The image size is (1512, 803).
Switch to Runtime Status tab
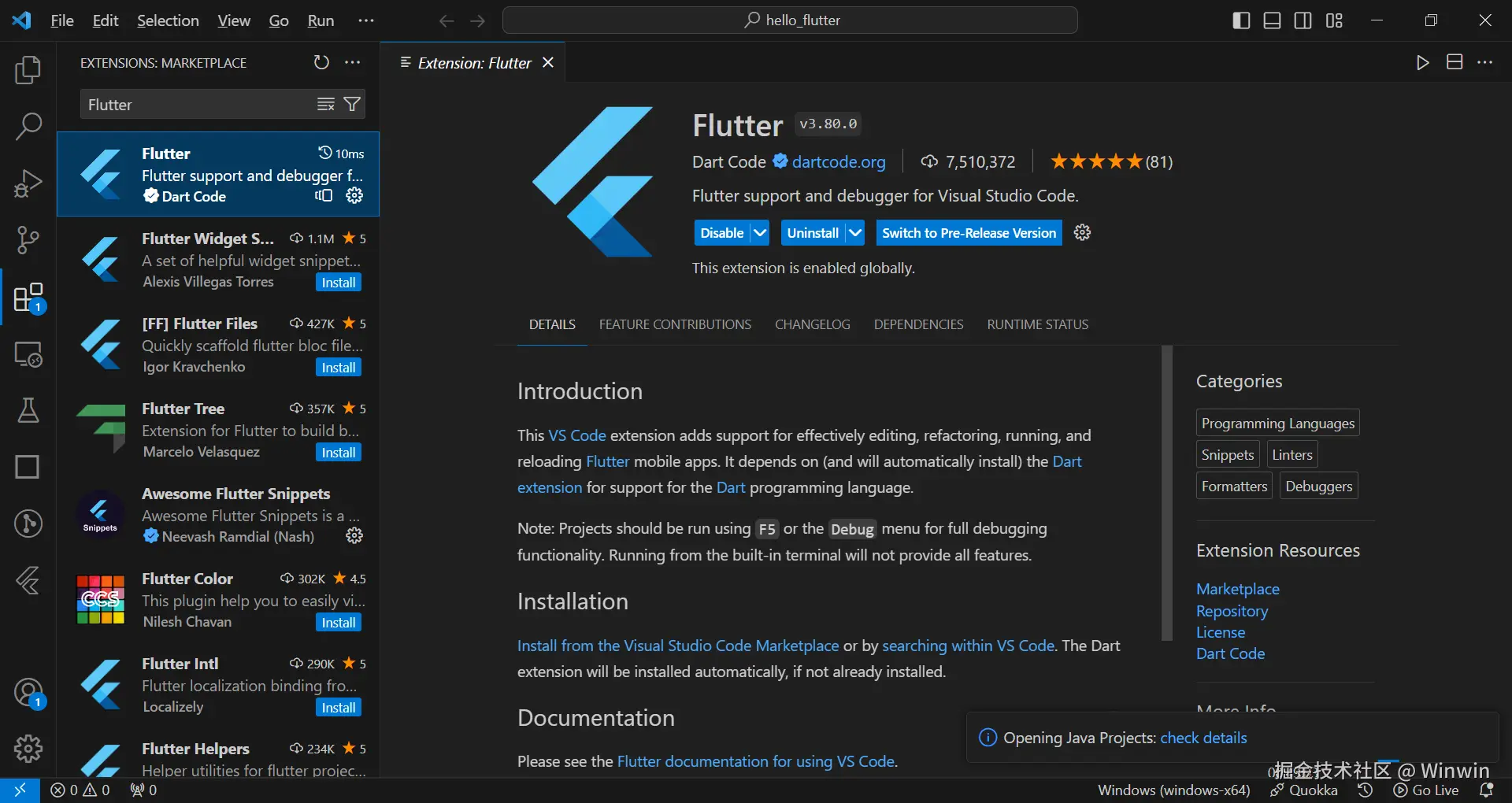1038,324
